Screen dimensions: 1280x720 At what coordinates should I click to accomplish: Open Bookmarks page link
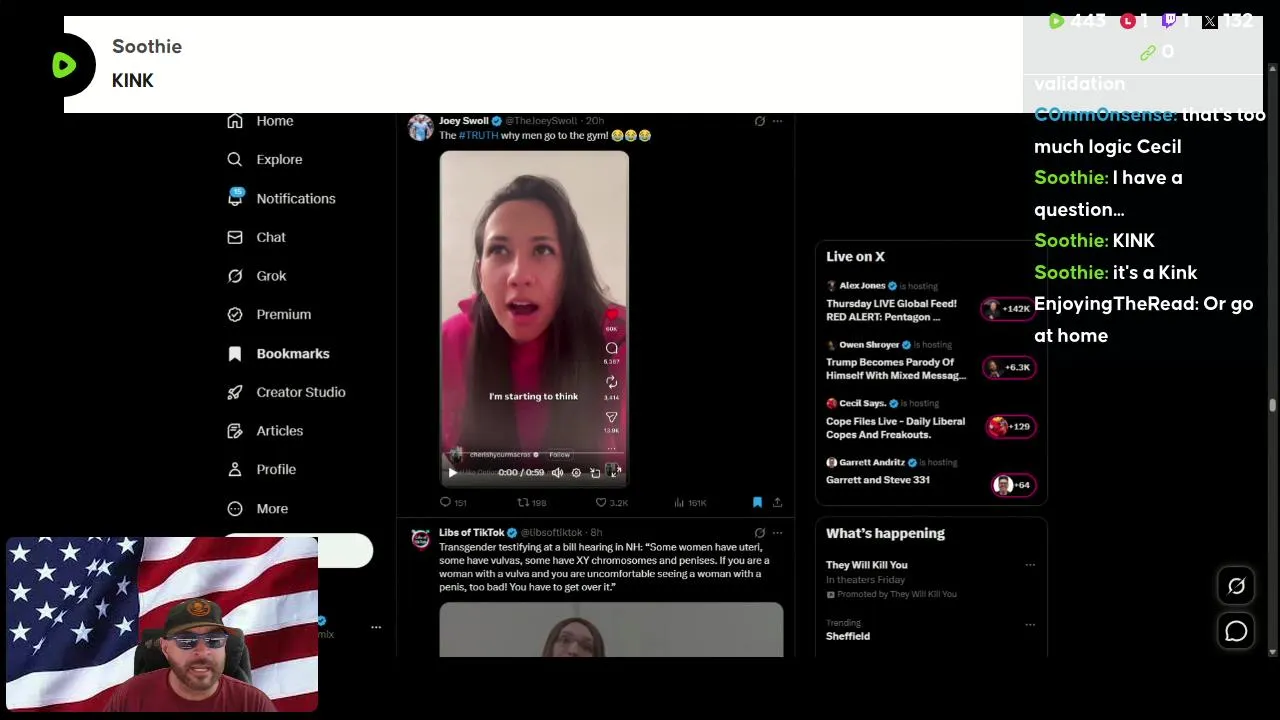click(293, 353)
